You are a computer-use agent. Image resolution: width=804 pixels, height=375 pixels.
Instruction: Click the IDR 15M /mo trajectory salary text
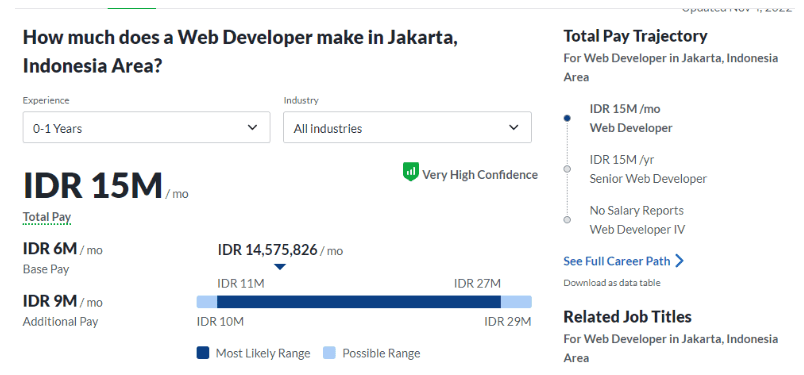(x=625, y=109)
